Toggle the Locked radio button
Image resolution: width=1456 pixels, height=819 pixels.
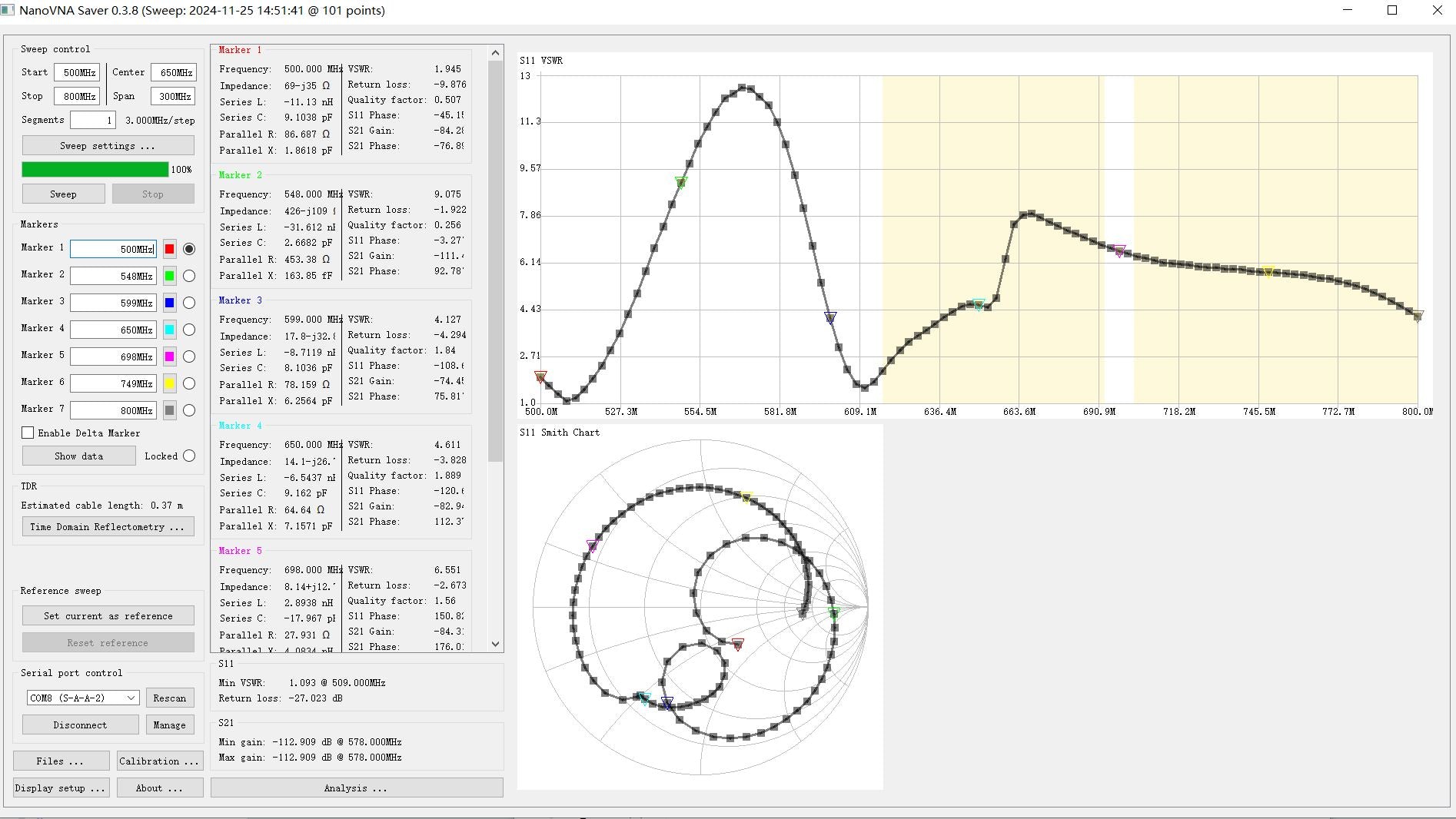point(189,456)
